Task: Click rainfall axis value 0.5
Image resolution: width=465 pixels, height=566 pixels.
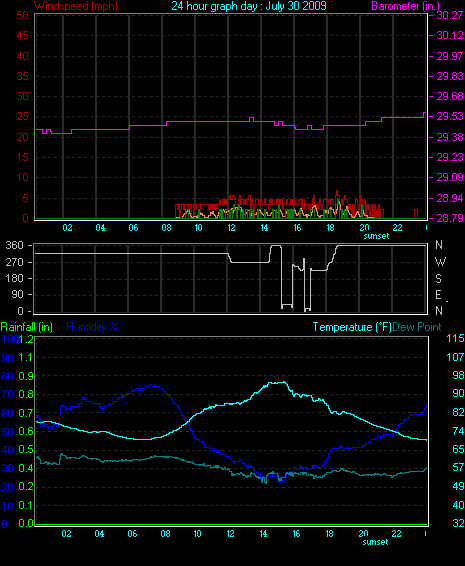Action: click(26, 450)
